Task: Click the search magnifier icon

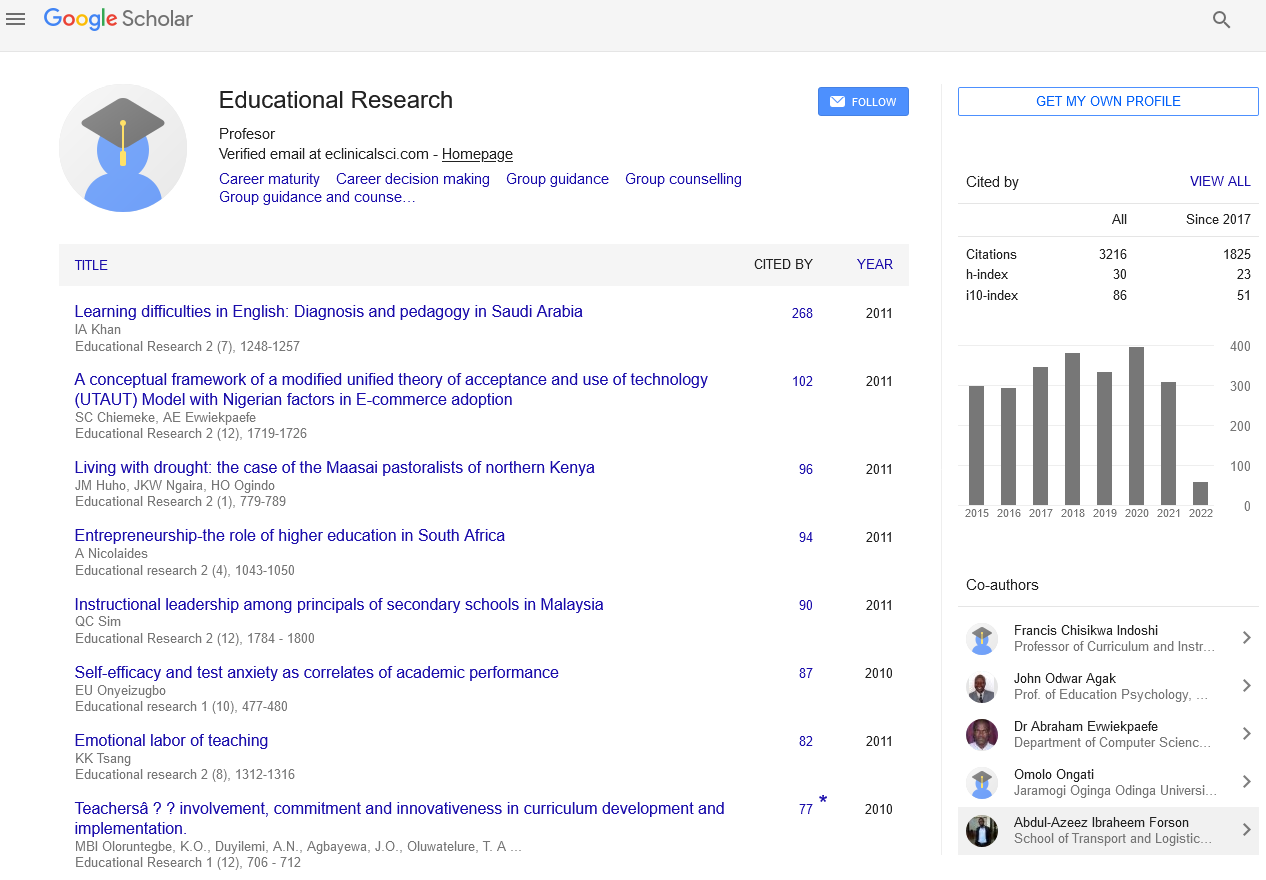Action: (1221, 20)
